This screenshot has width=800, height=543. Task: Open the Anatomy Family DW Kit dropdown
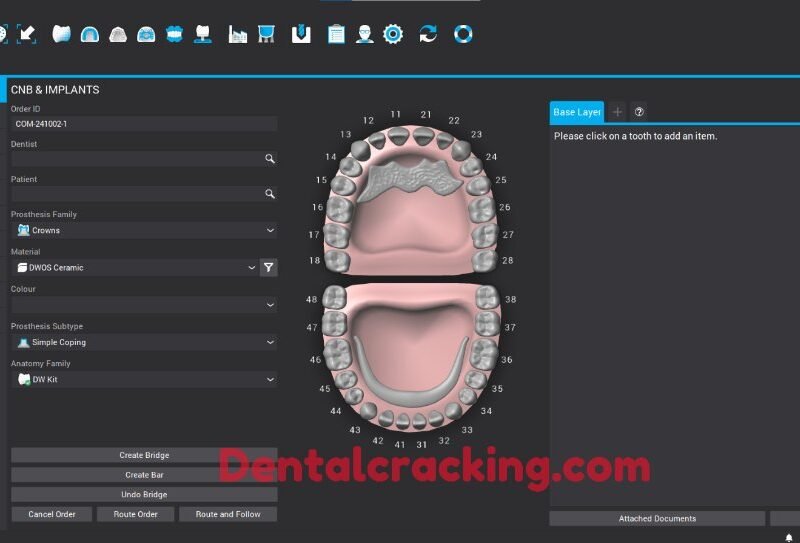coord(144,379)
